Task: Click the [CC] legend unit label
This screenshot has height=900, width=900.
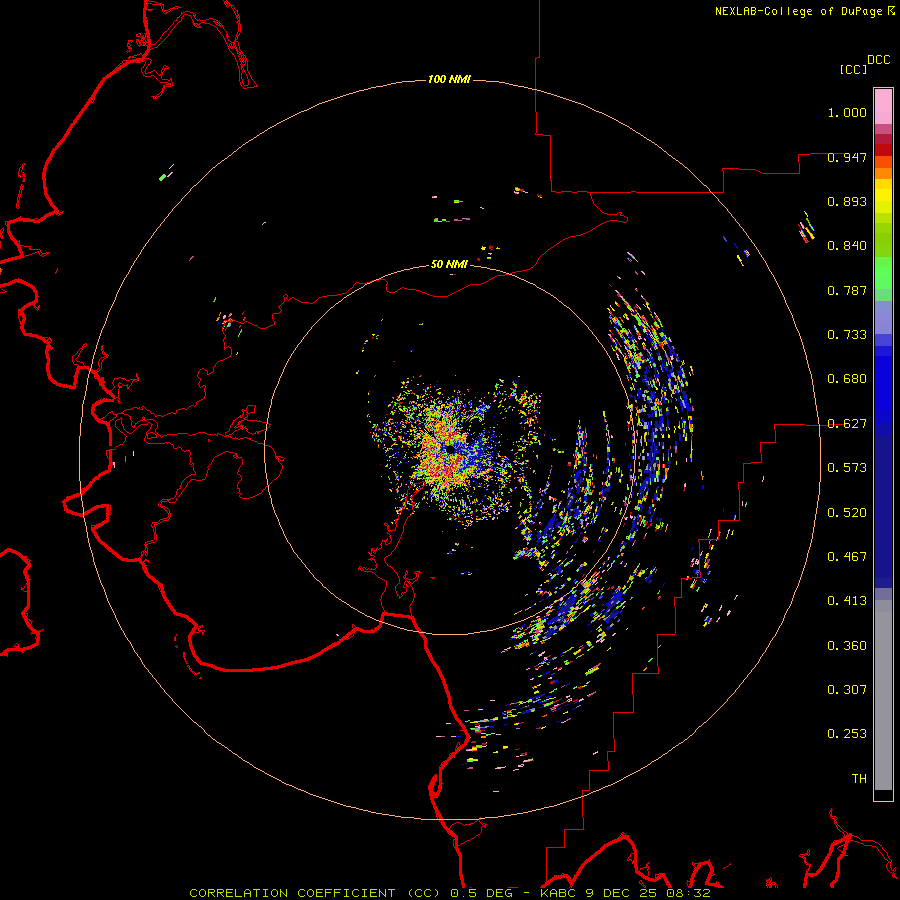Action: pyautogui.click(x=854, y=69)
